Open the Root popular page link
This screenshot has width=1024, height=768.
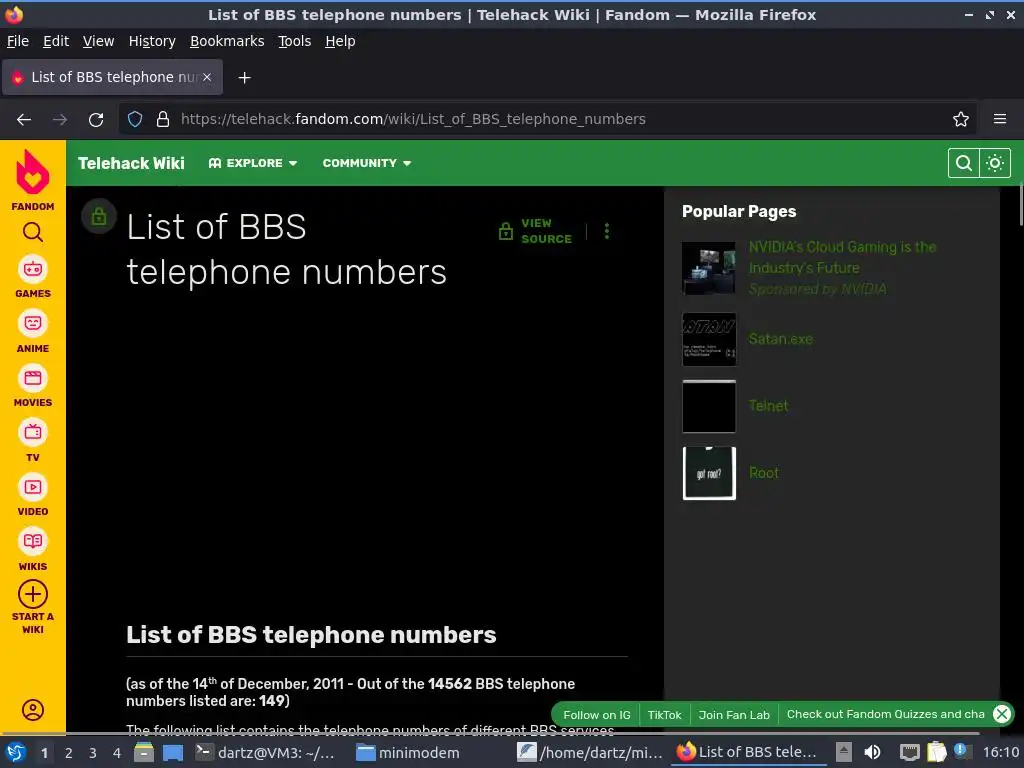pos(763,473)
